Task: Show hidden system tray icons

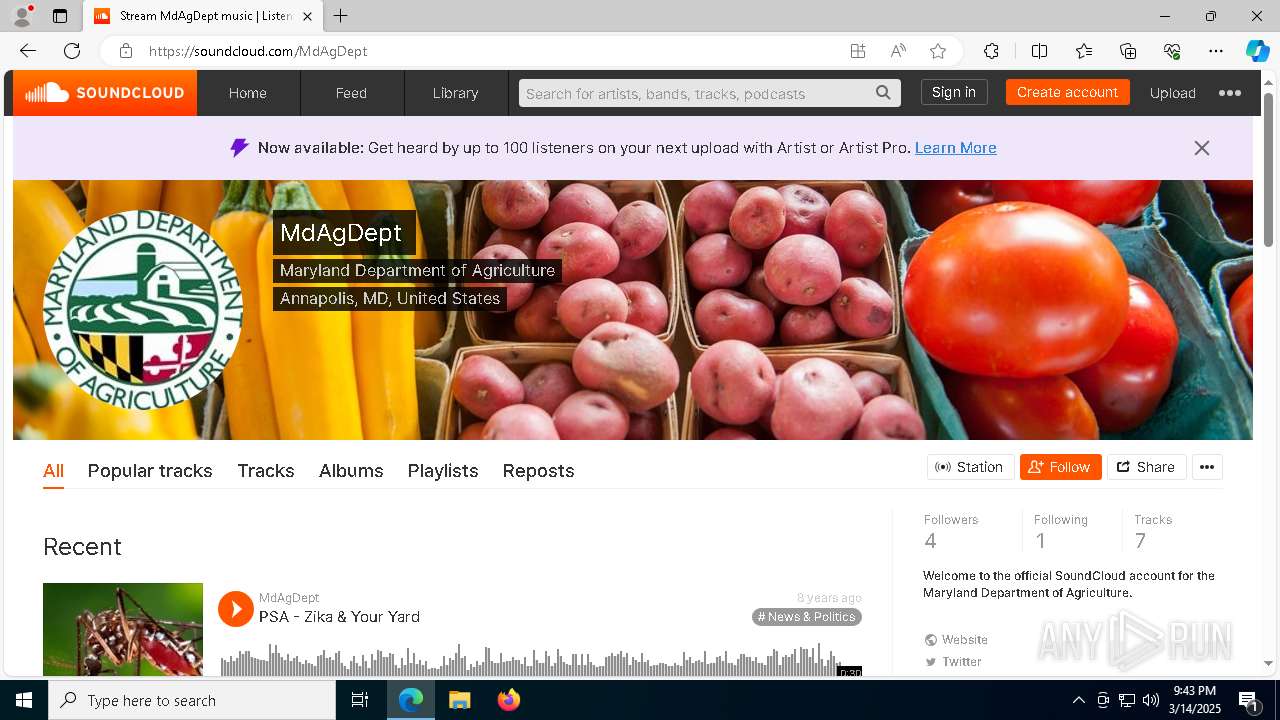Action: point(1078,700)
